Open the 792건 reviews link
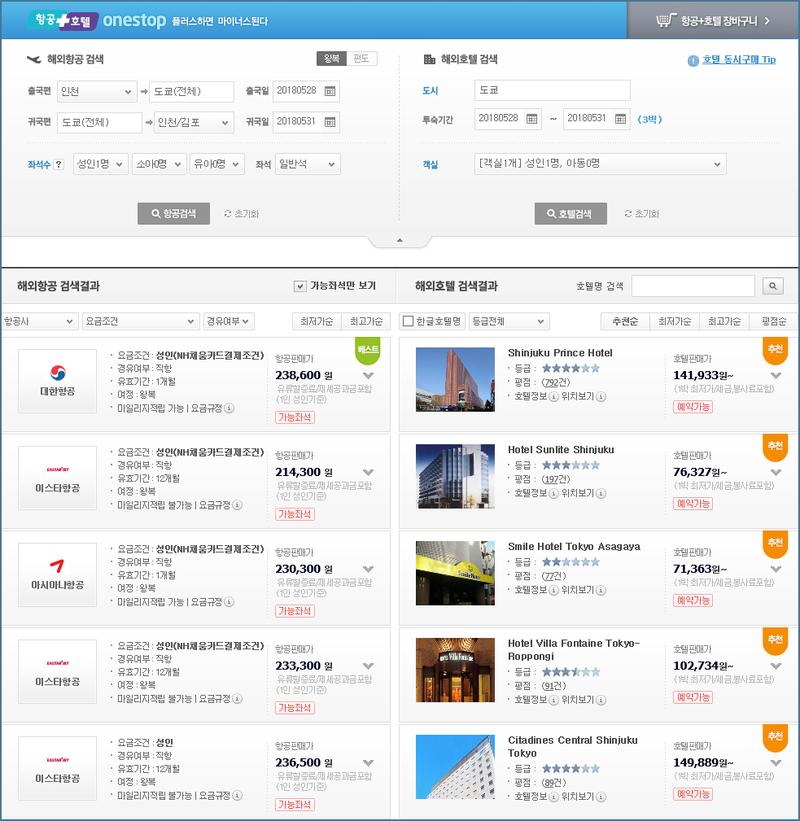 tap(555, 383)
